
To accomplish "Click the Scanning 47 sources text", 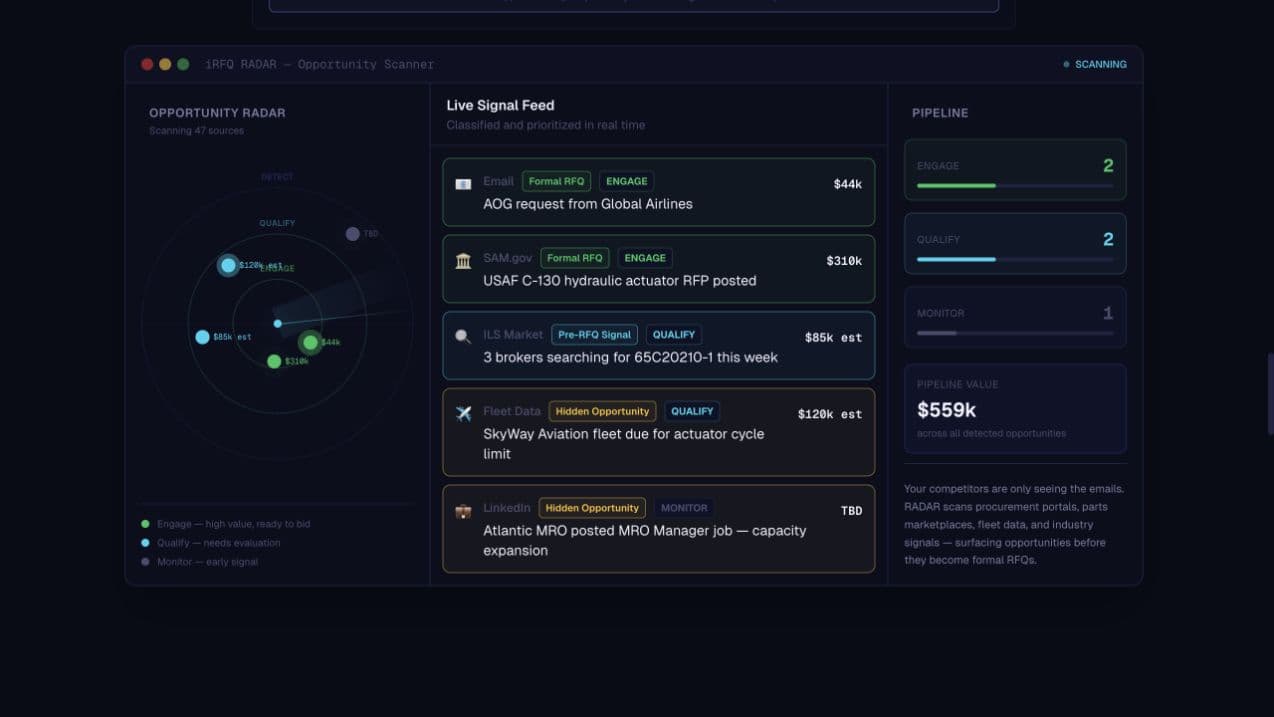I will click(196, 131).
